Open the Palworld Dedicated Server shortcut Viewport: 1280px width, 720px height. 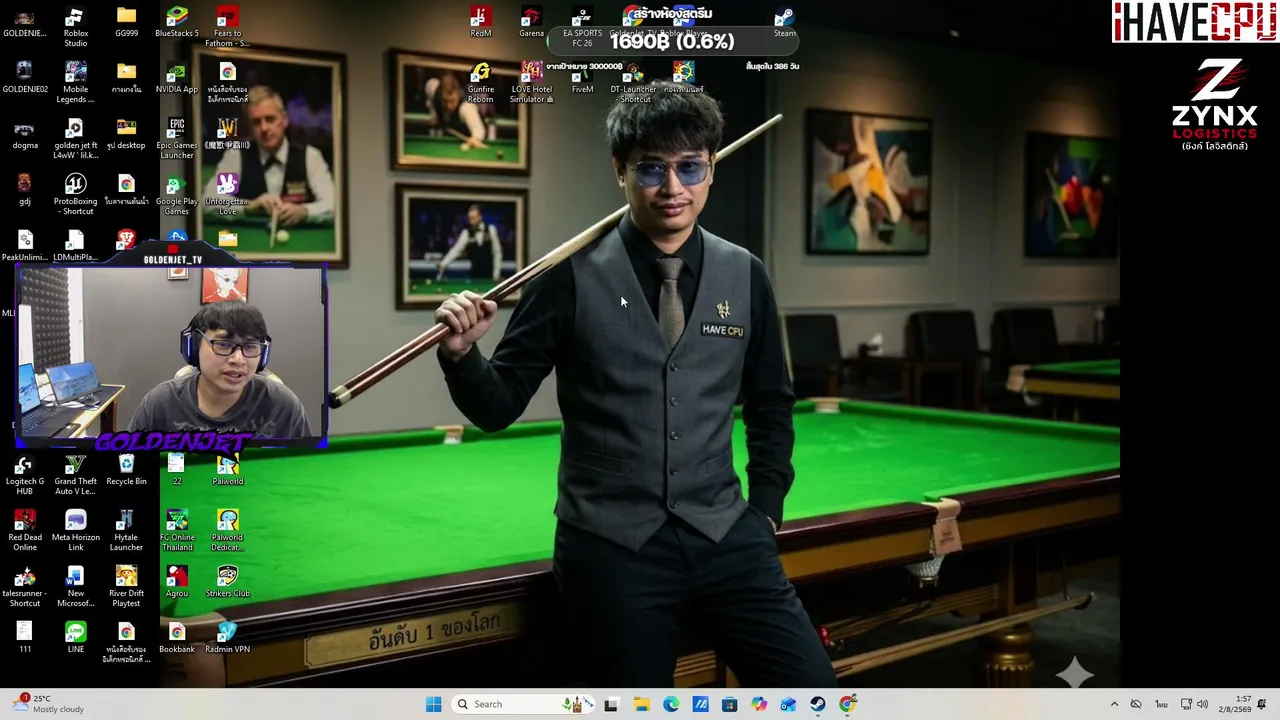(x=228, y=531)
